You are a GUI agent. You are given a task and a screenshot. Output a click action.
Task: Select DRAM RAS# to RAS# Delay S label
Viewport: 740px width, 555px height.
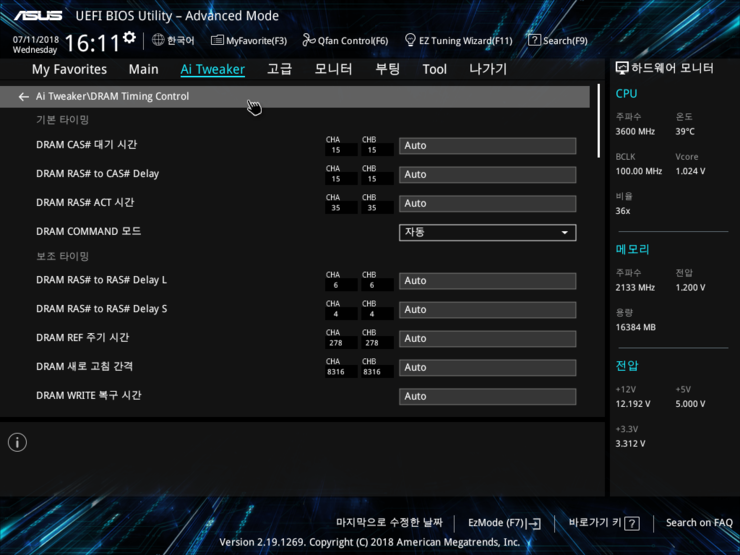[x=101, y=309]
